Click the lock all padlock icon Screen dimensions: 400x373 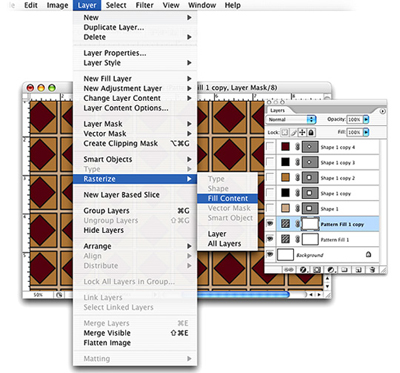coord(311,132)
